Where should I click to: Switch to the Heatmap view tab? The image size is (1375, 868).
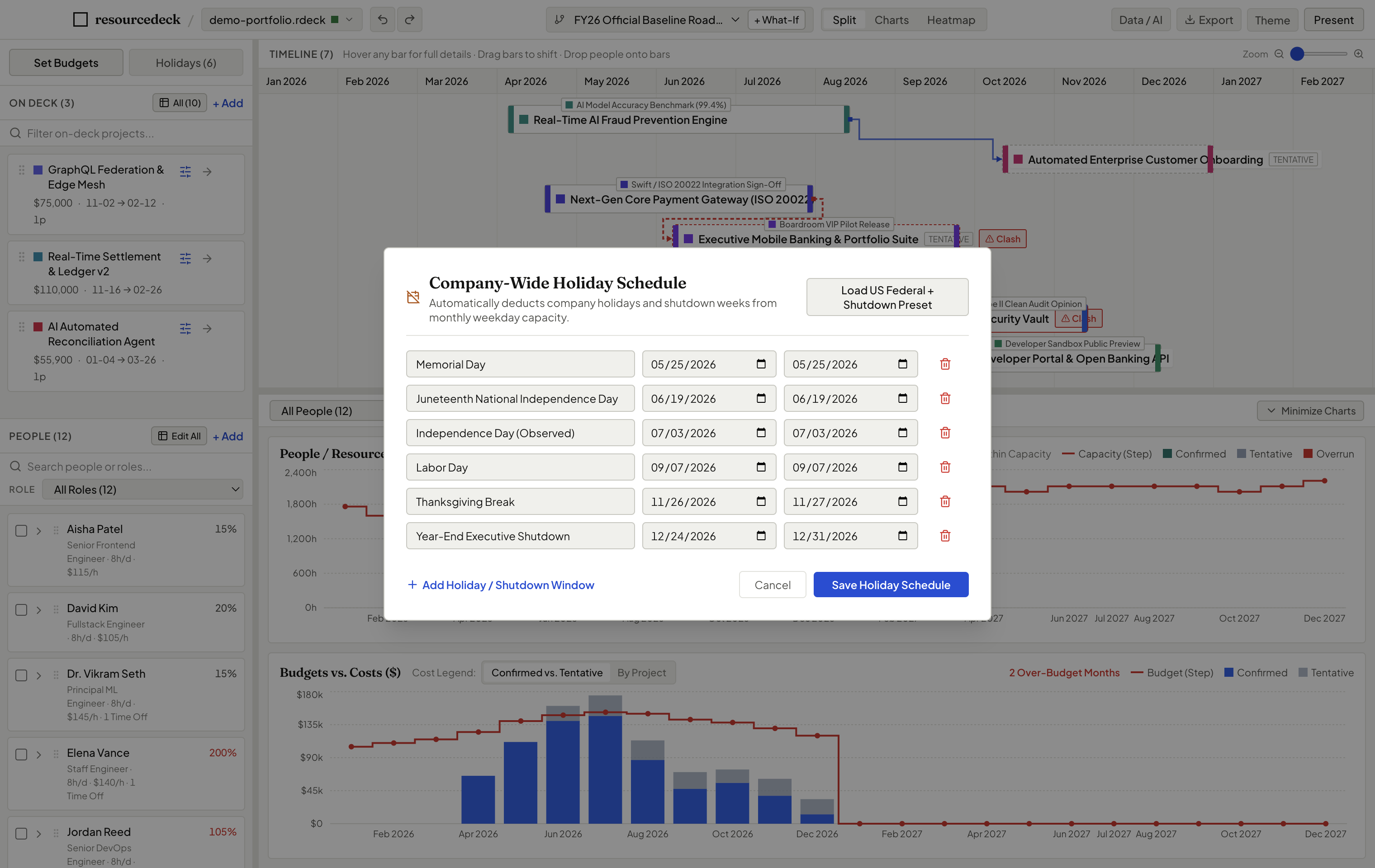951,19
